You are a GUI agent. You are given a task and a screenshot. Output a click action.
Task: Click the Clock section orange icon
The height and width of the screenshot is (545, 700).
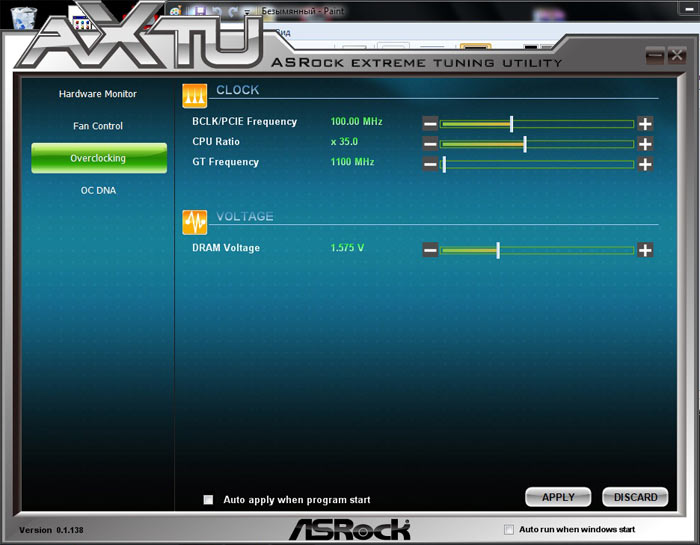click(195, 96)
